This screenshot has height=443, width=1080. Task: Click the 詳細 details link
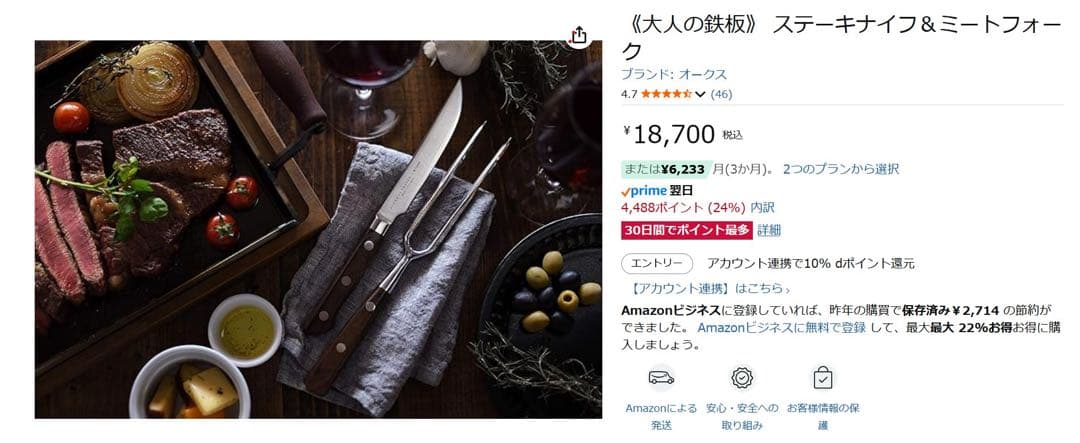(769, 230)
